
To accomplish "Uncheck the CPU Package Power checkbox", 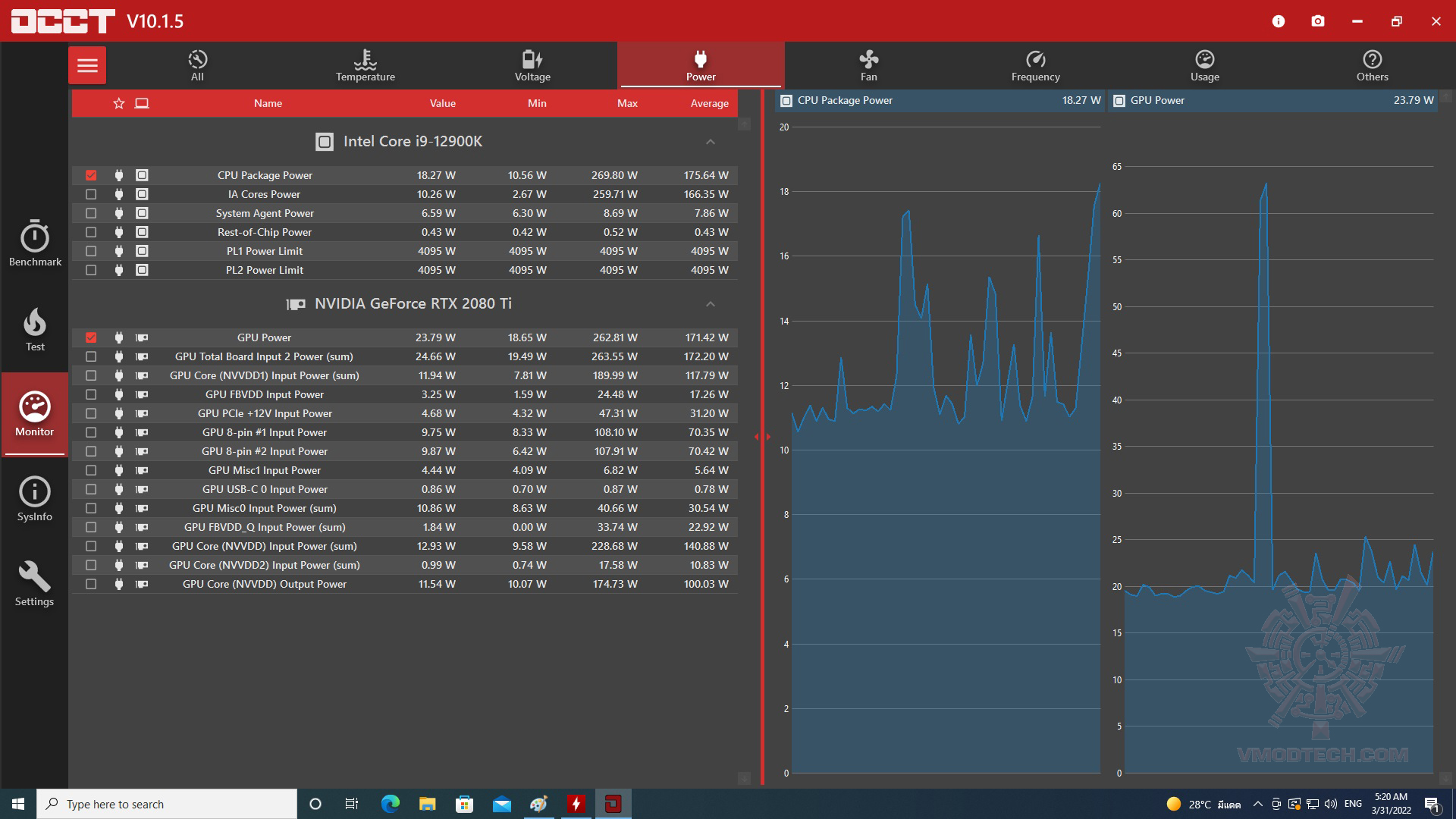I will point(91,175).
